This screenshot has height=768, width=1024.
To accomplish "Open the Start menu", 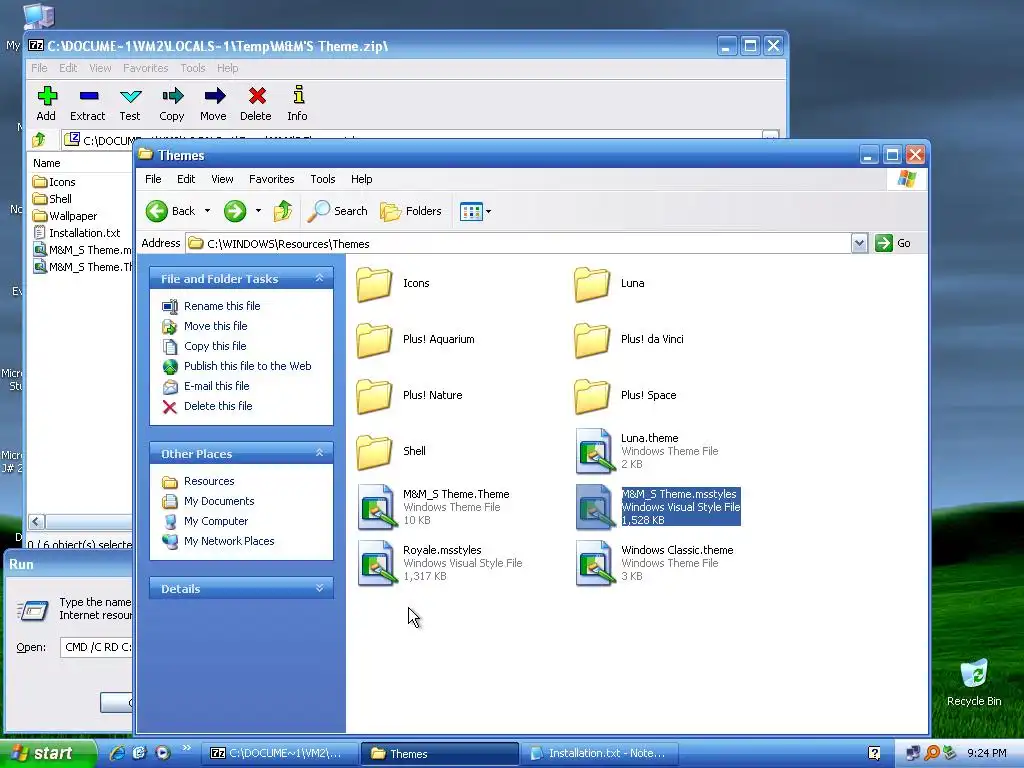I will (47, 754).
